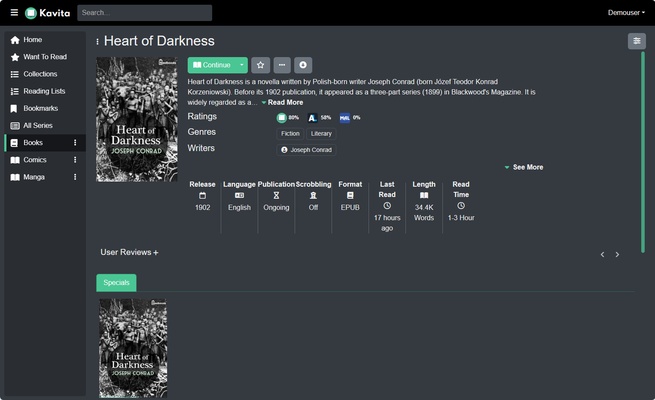
Task: Open Want To Read in sidebar
Action: click(x=45, y=57)
